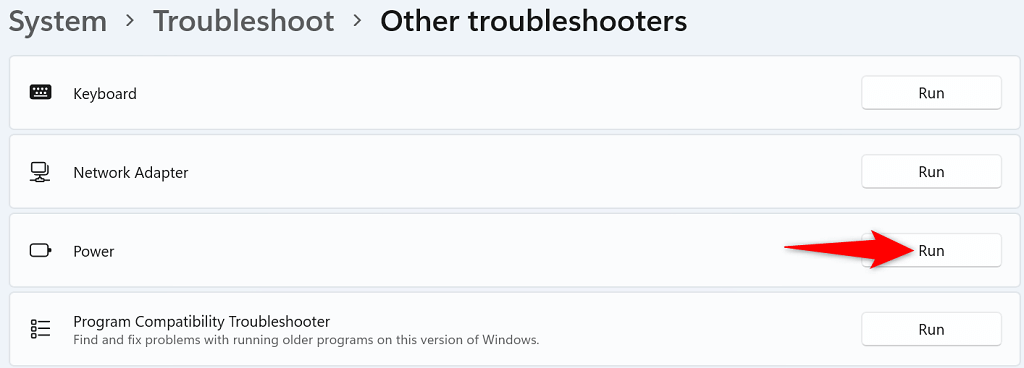This screenshot has width=1024, height=368.
Task: Select the Power label text
Action: pos(94,251)
